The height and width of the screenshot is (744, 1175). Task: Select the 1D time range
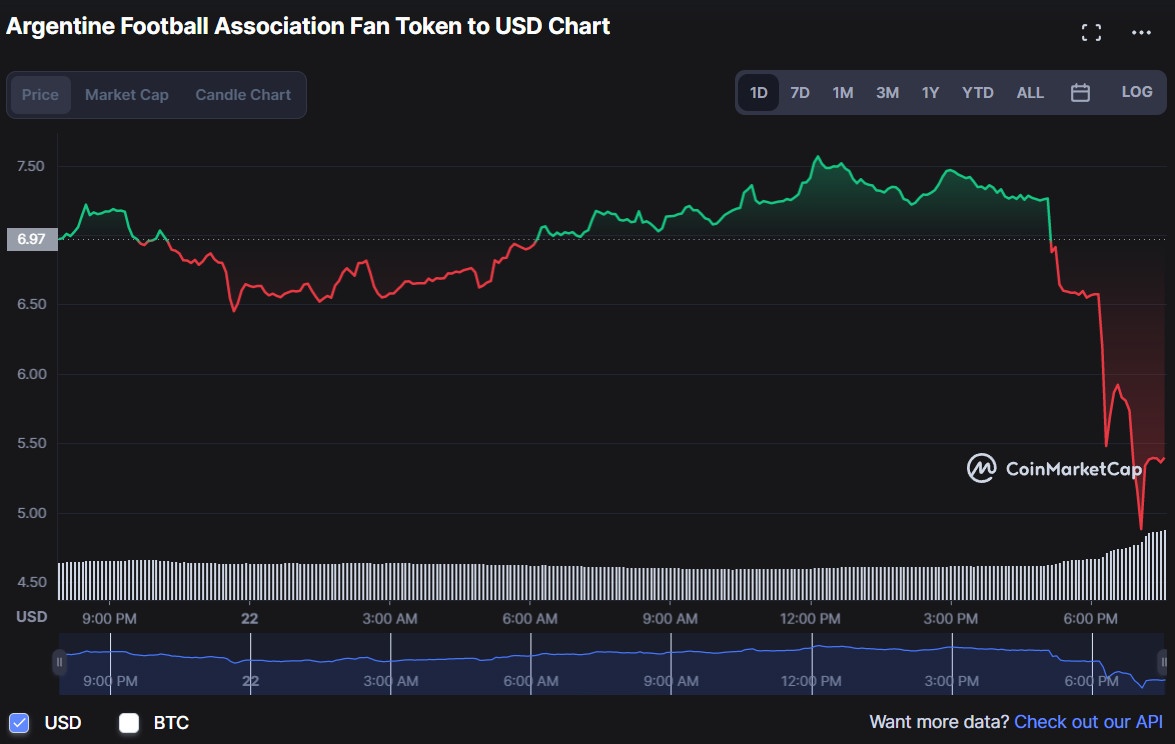pos(759,93)
